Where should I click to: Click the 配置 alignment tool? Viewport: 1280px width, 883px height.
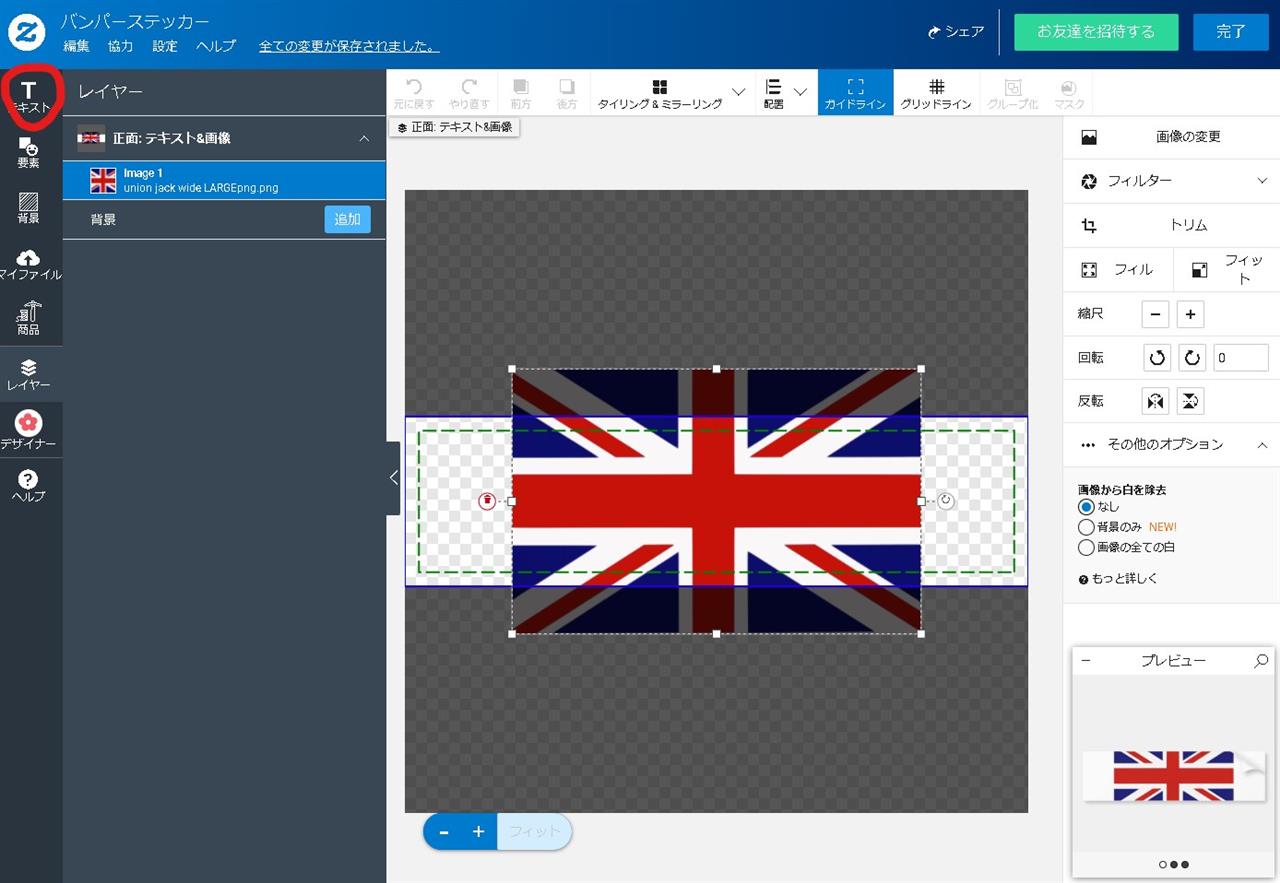[773, 94]
